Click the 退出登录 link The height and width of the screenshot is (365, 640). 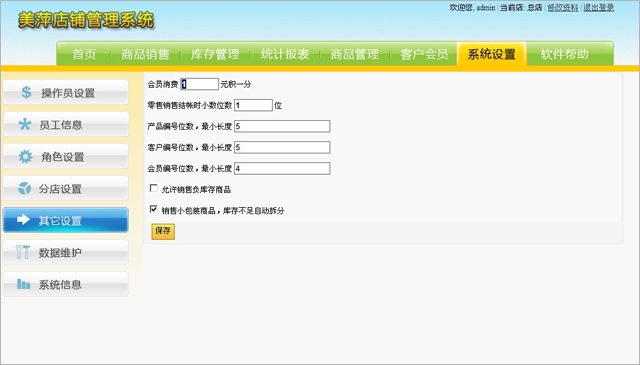[598, 7]
